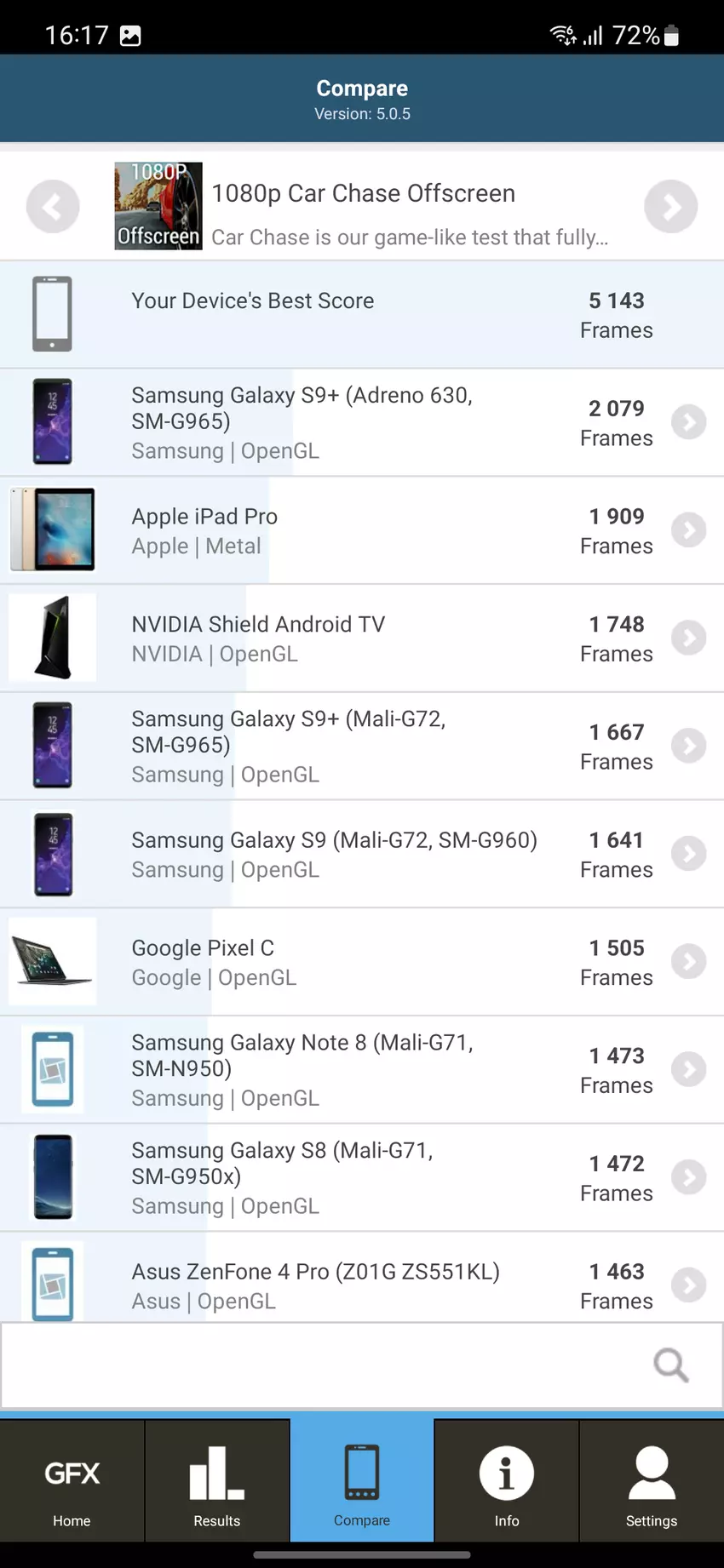The height and width of the screenshot is (1568, 724).
Task: Expand Samsung Galaxy S9+ Adreno 630 details
Action: coord(688,422)
